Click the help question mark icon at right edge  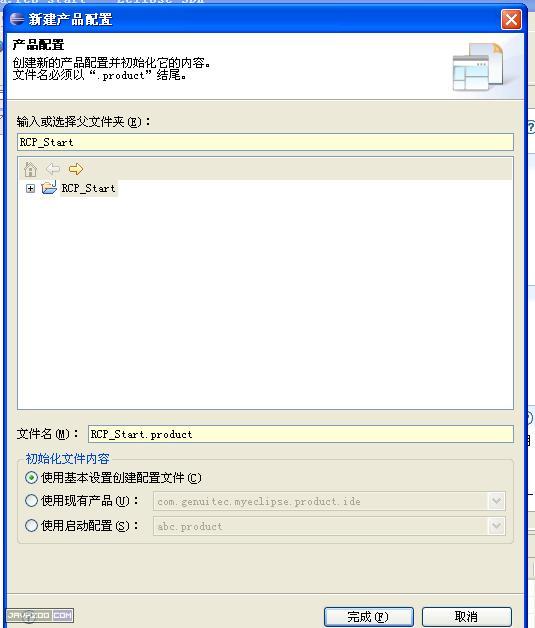coord(531,127)
